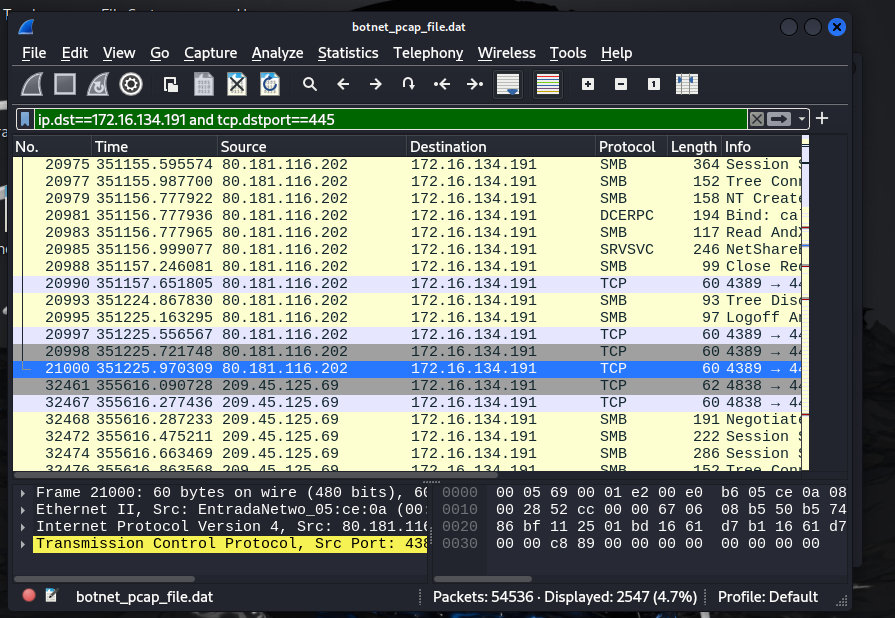The image size is (895, 618).
Task: Click the find packet magnifier icon
Action: 310,84
